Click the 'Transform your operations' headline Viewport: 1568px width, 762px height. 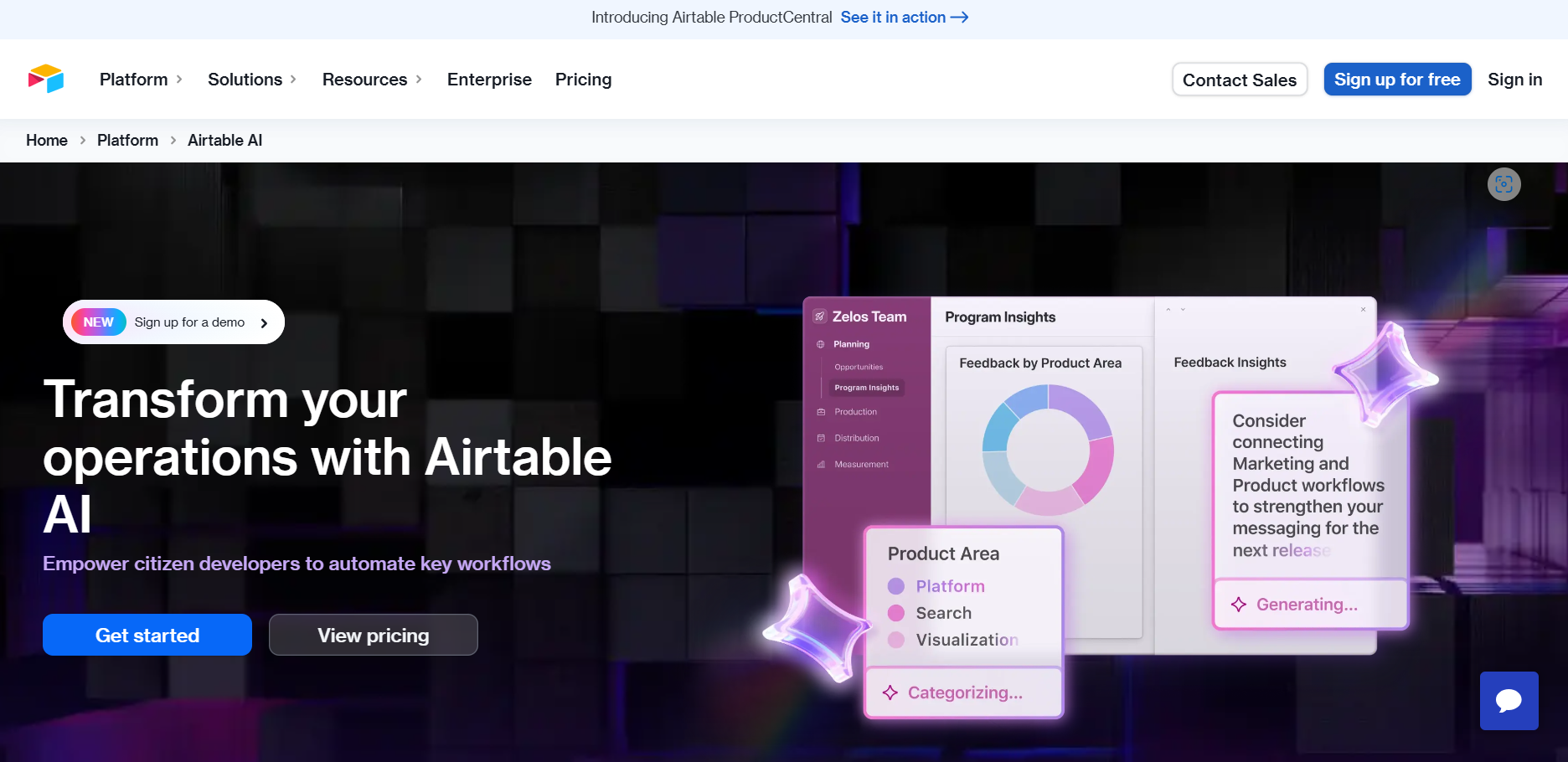pyautogui.click(x=328, y=456)
